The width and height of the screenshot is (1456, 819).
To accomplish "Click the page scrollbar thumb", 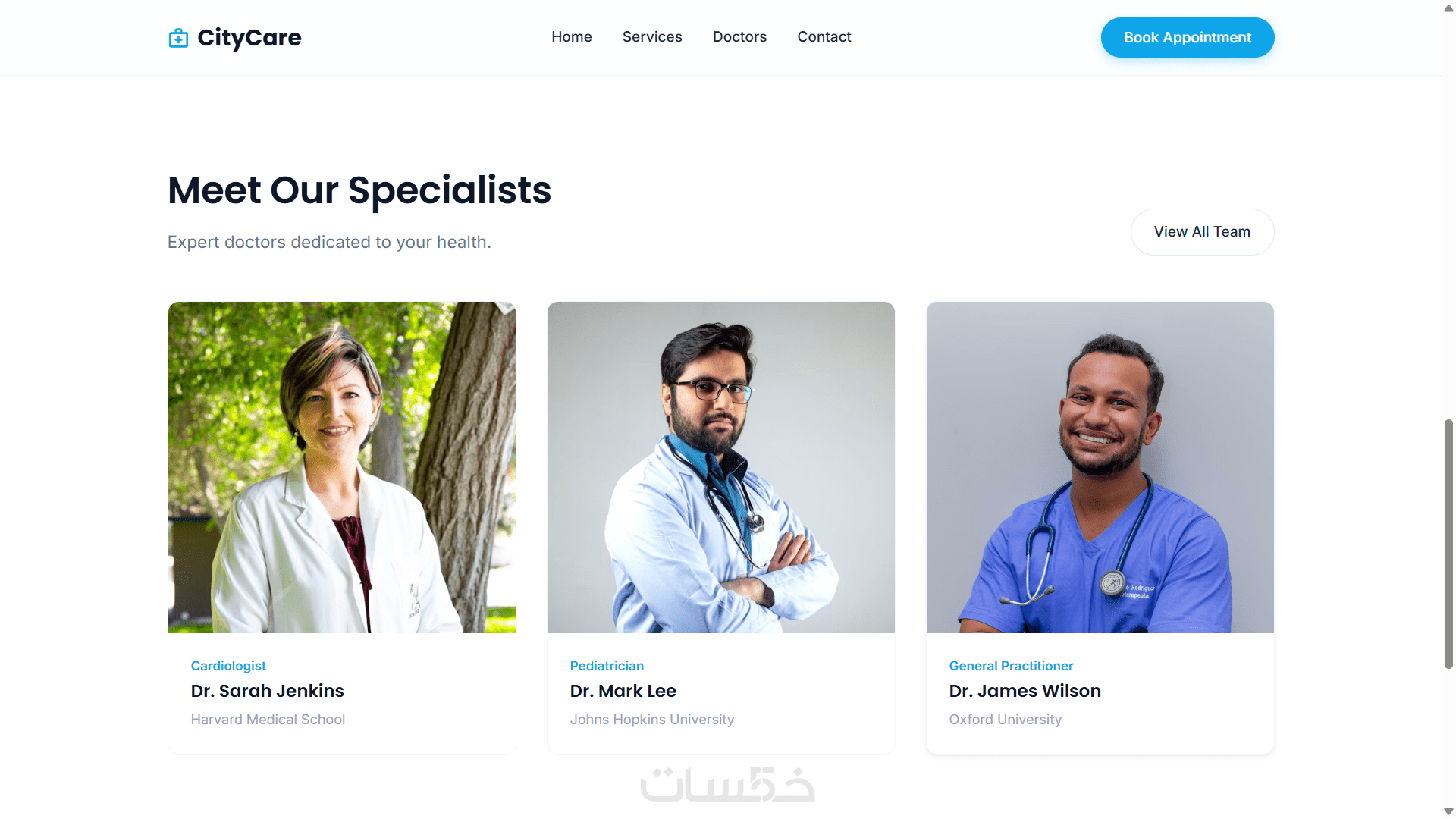I will pos(1448,544).
